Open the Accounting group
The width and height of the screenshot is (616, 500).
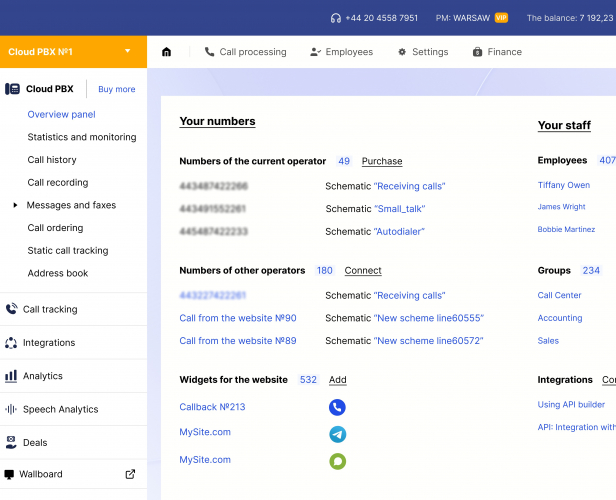560,318
